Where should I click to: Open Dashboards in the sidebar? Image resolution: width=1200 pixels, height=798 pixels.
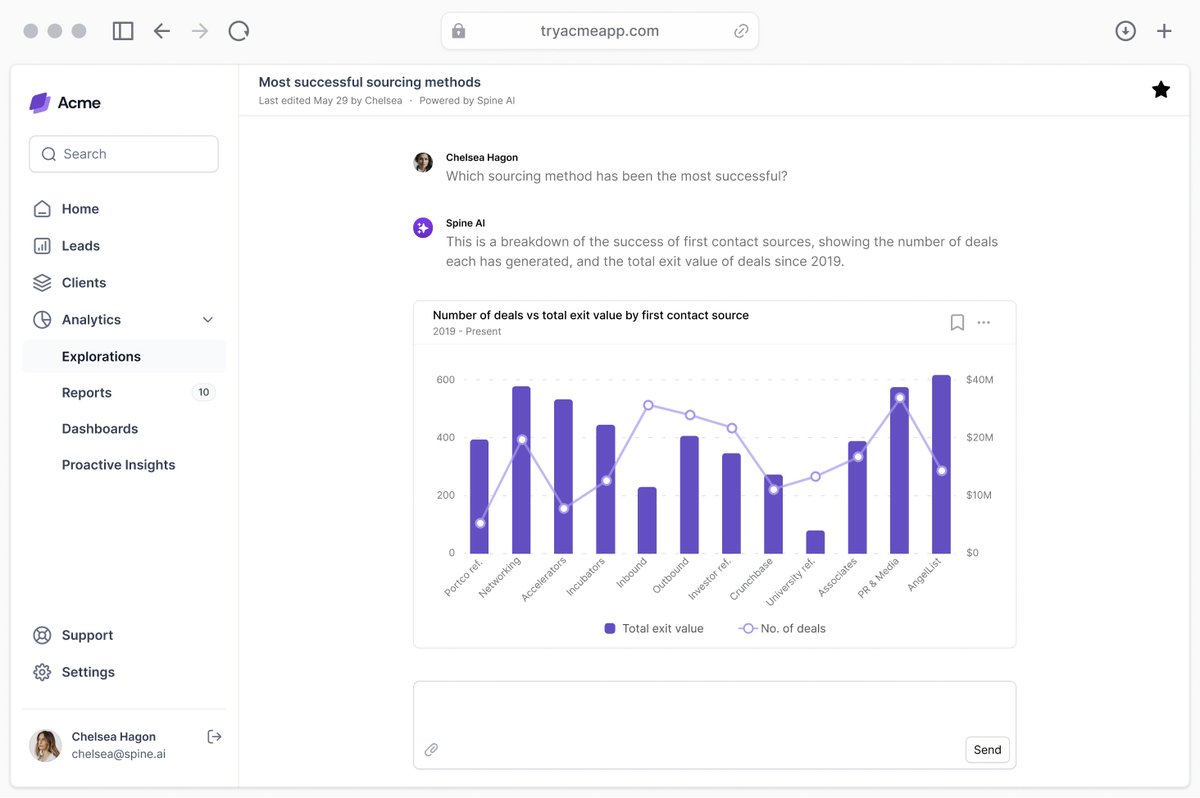(x=100, y=428)
